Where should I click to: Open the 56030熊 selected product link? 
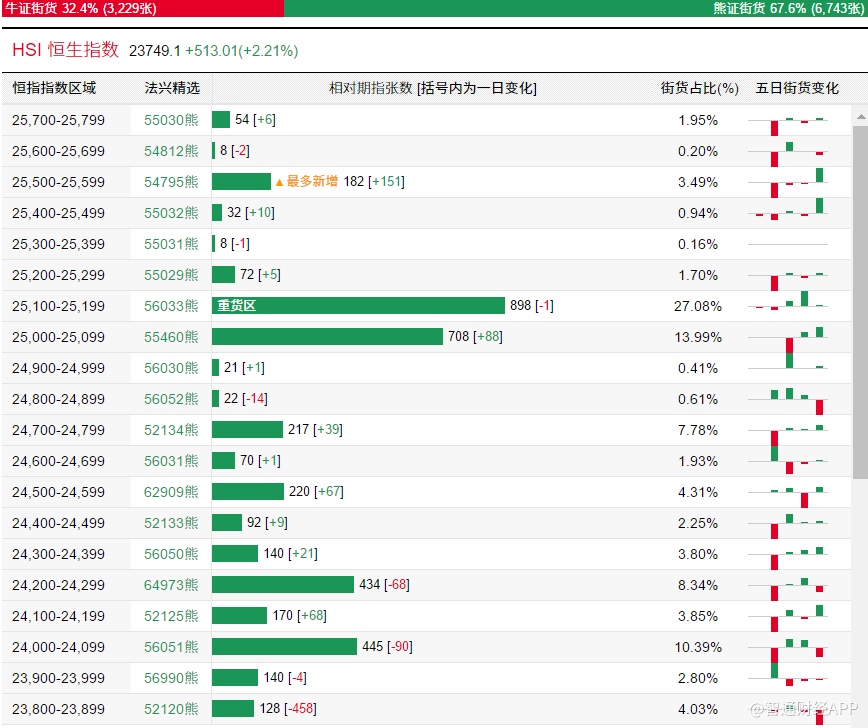point(171,368)
